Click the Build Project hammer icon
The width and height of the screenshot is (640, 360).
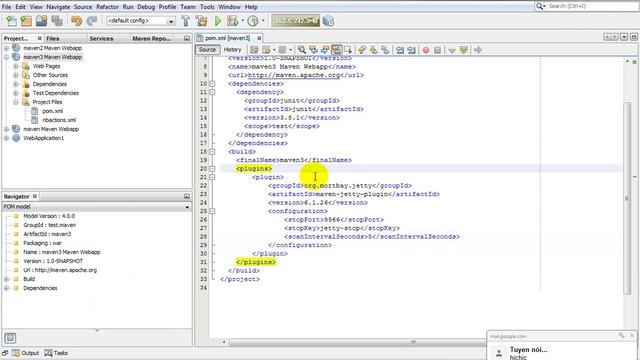click(x=186, y=21)
